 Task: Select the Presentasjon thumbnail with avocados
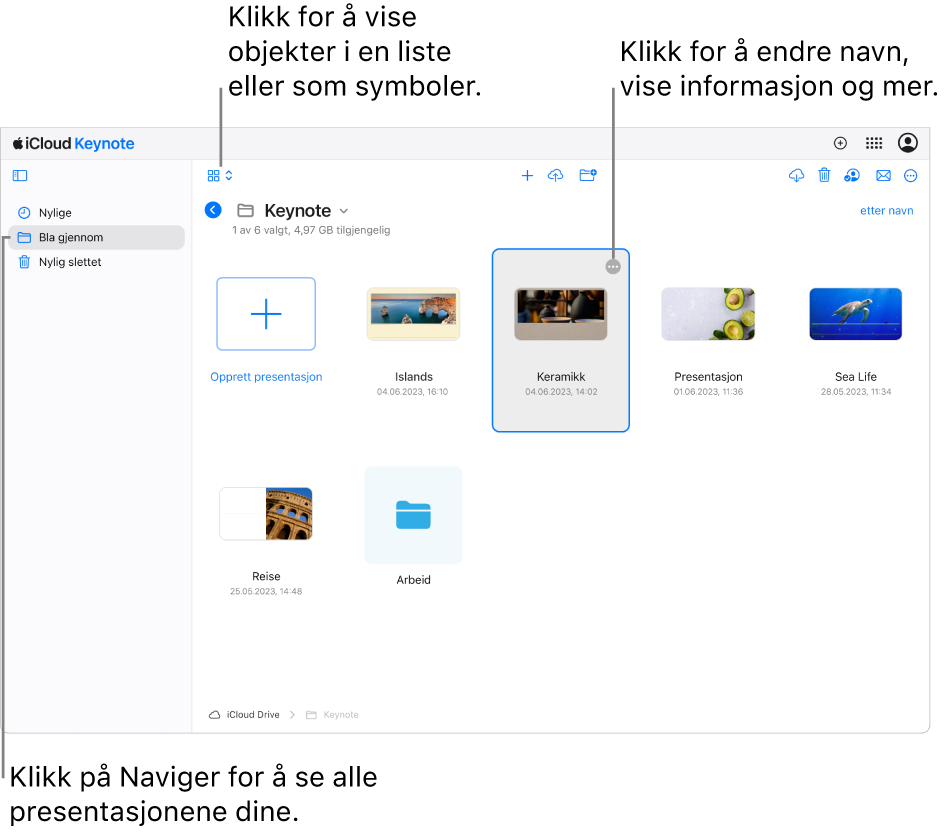pos(708,314)
